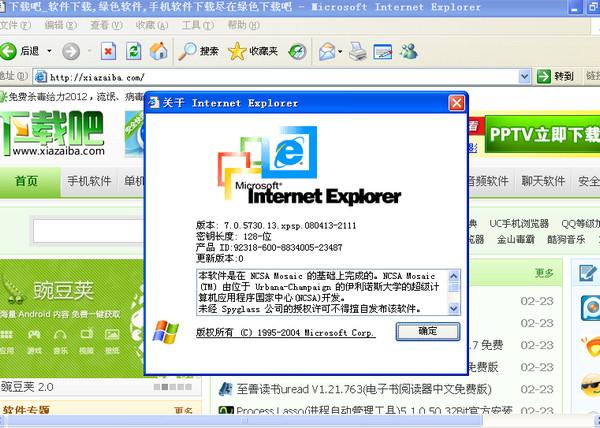The image size is (600, 428).
Task: Open the 帮助 menu
Action: coord(243,26)
